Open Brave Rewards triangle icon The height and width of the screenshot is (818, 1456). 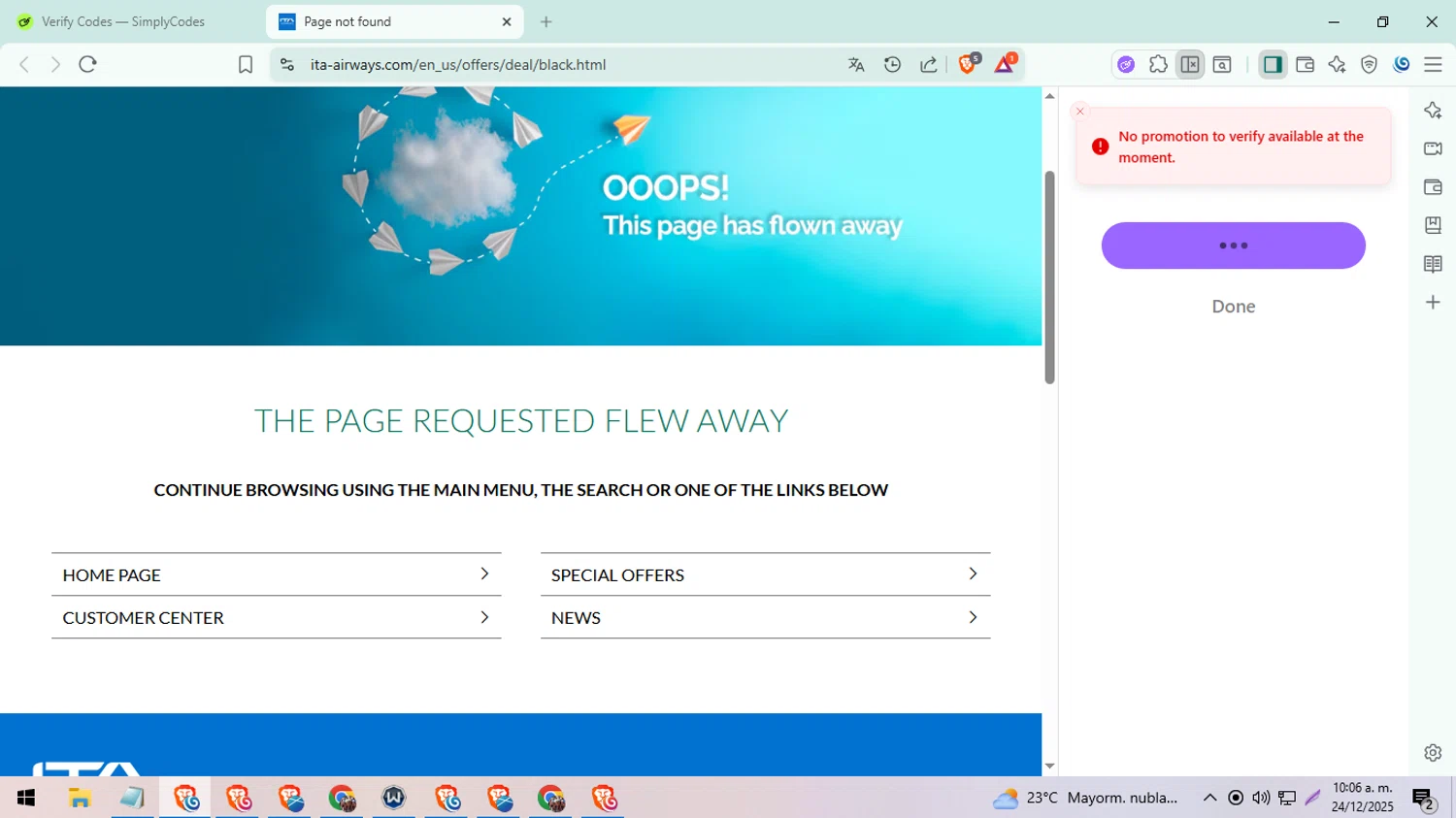click(1006, 64)
